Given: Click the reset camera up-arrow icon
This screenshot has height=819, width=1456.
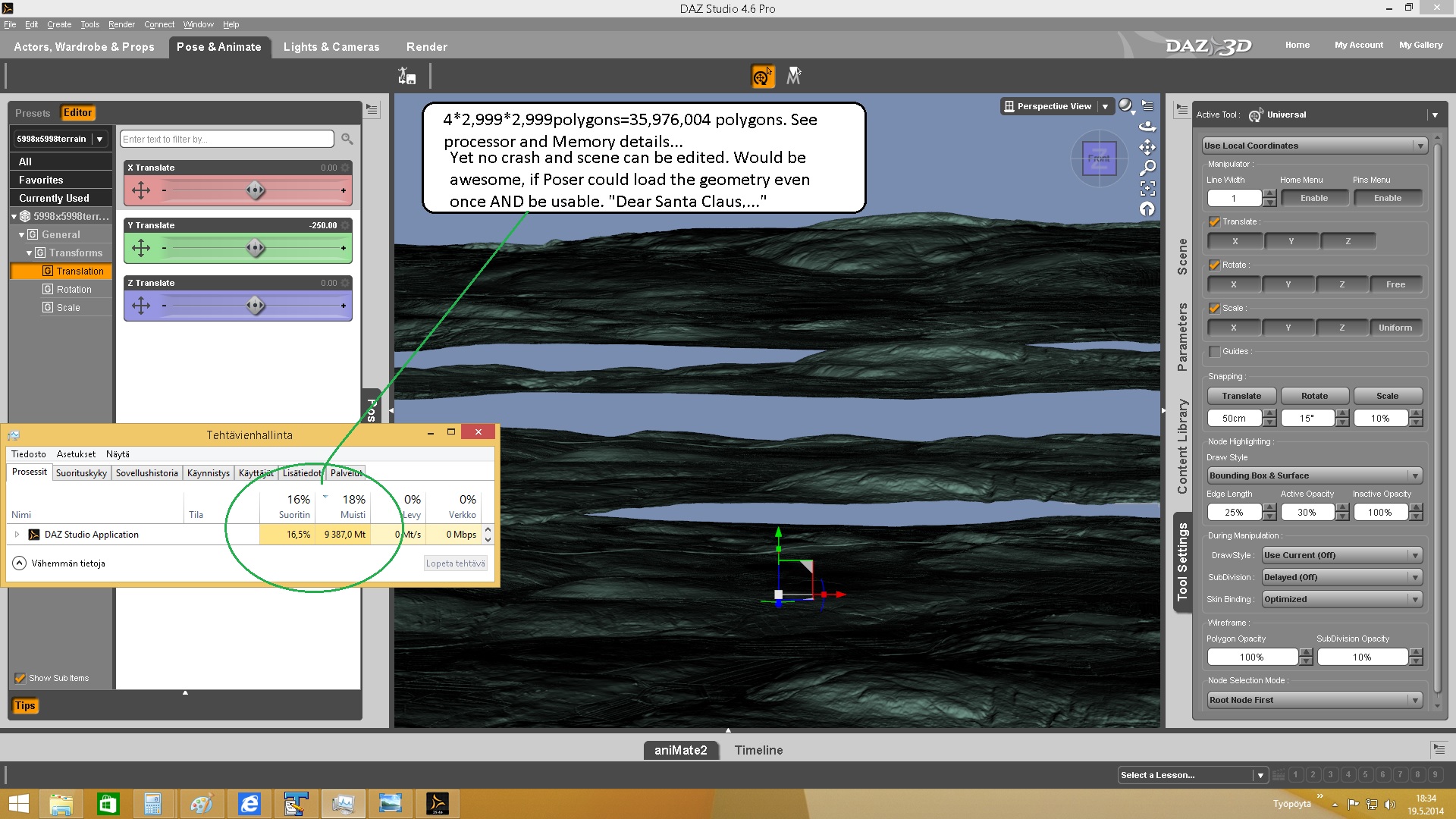Looking at the screenshot, I should coord(1147,209).
